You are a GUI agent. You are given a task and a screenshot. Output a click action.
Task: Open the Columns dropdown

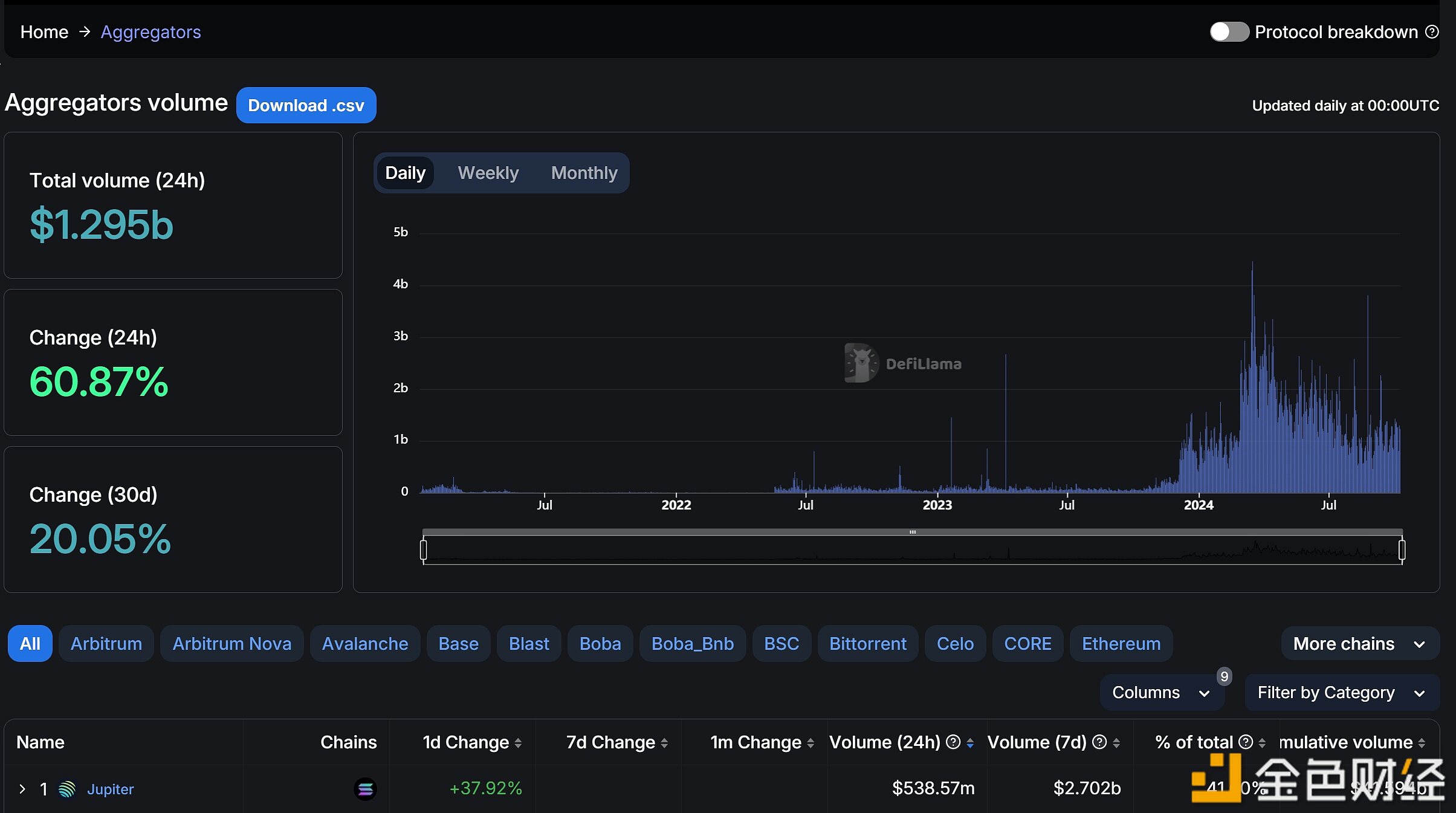(1162, 693)
